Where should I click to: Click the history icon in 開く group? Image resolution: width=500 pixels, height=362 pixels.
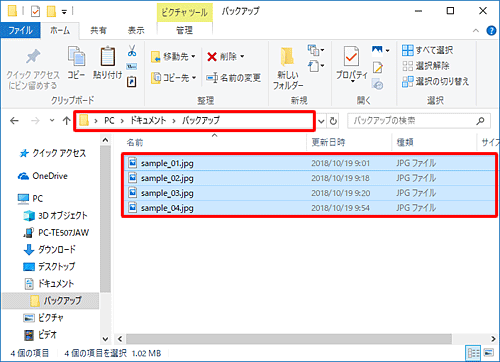(x=378, y=84)
